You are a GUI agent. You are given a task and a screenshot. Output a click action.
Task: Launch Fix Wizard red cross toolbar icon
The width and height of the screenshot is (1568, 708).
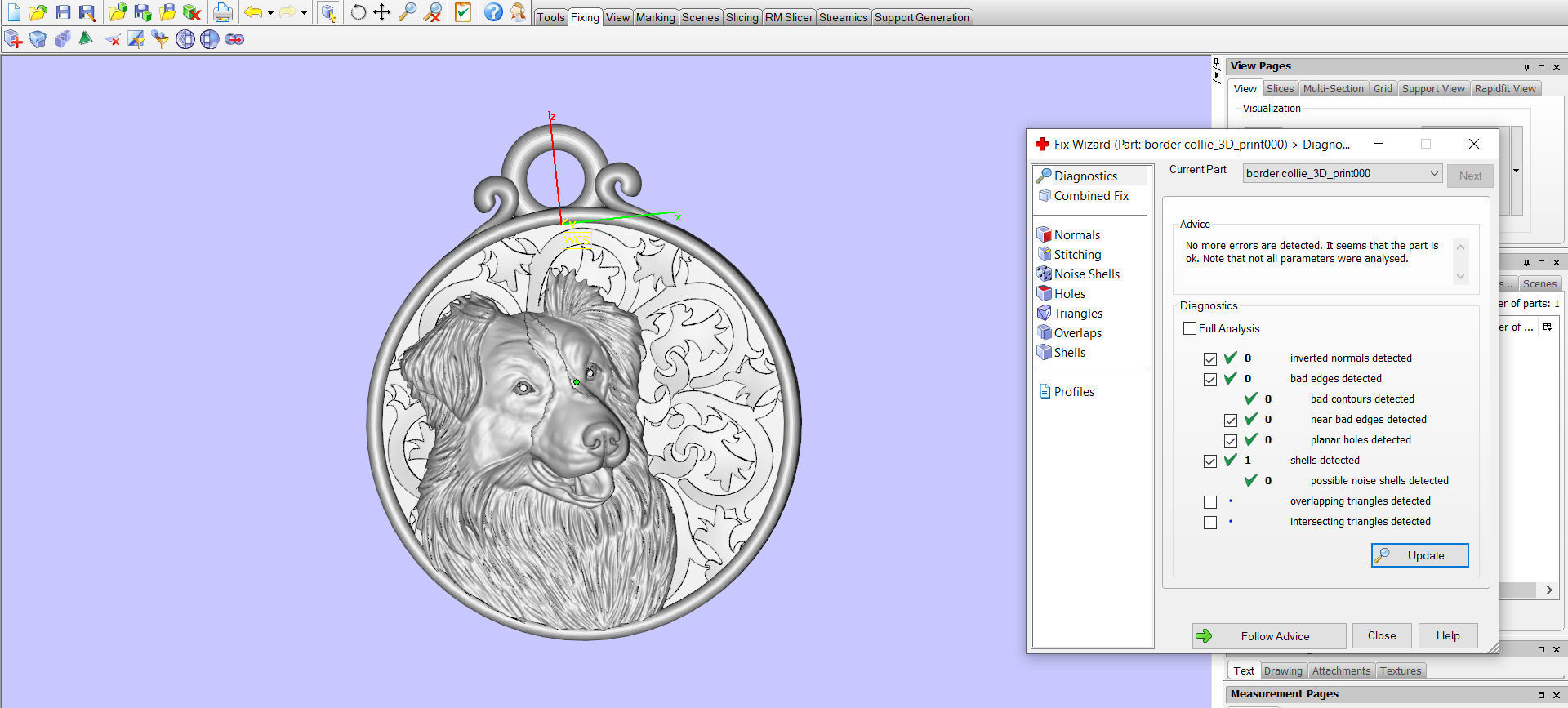(14, 39)
